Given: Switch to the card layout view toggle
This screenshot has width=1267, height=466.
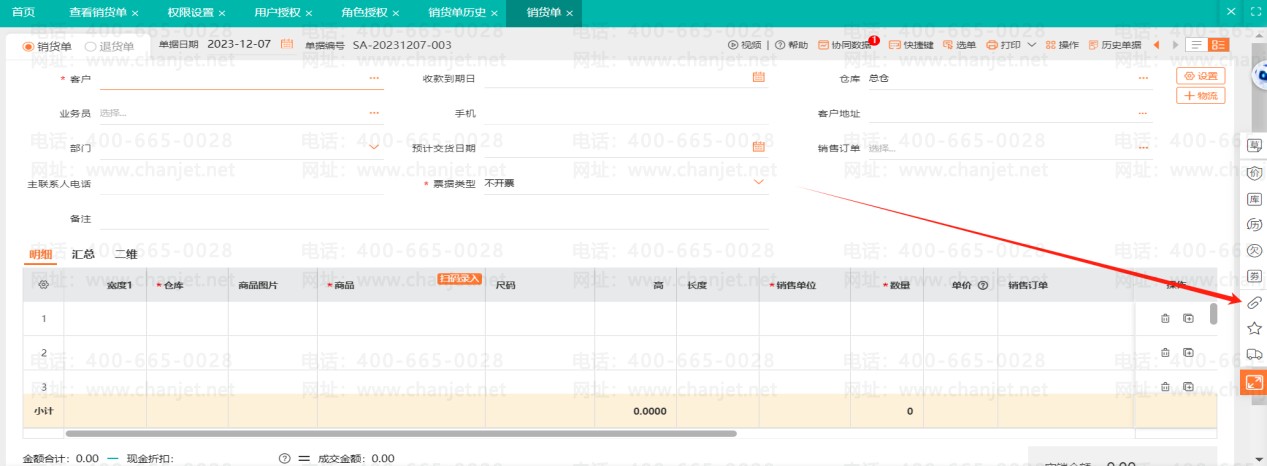Looking at the screenshot, I should coord(1217,45).
